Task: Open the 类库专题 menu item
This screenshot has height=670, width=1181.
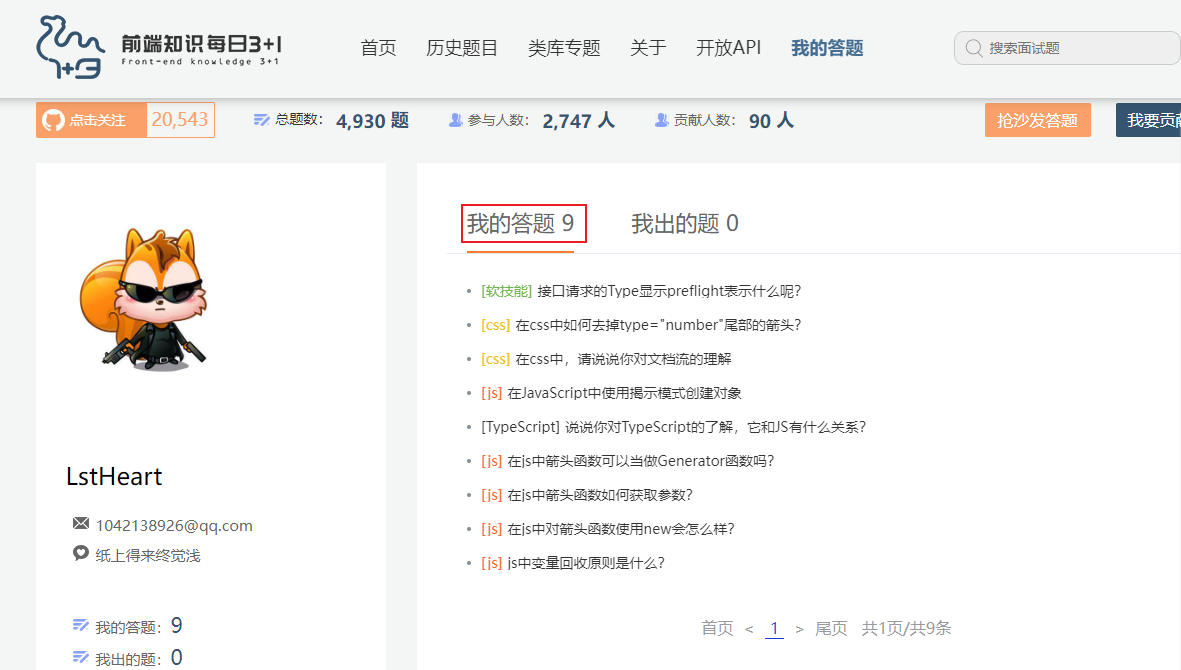Action: (563, 47)
